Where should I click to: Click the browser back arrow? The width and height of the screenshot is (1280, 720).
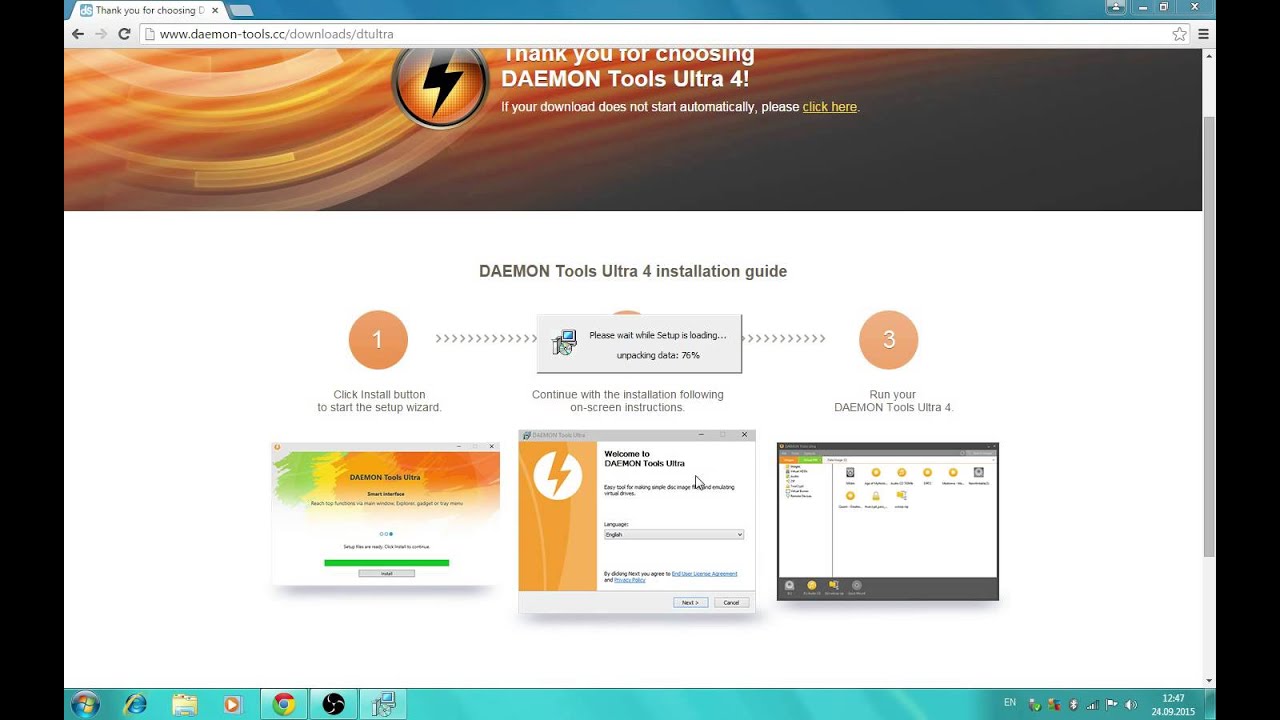(x=78, y=34)
